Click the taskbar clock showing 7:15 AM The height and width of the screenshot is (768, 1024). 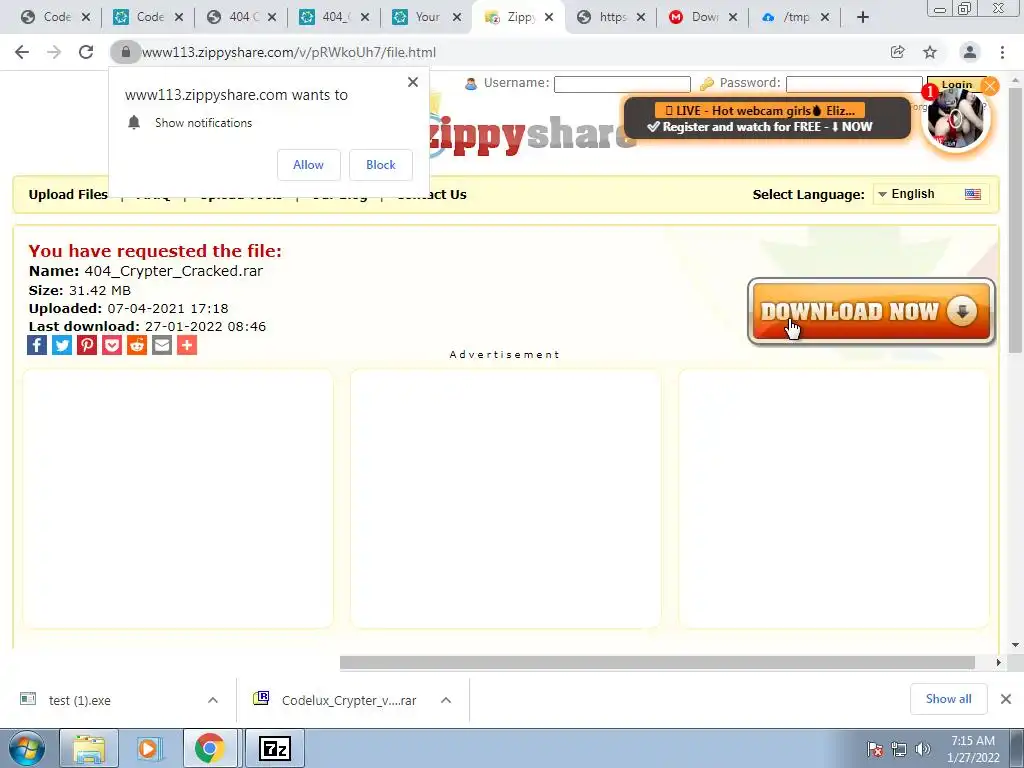(972, 749)
